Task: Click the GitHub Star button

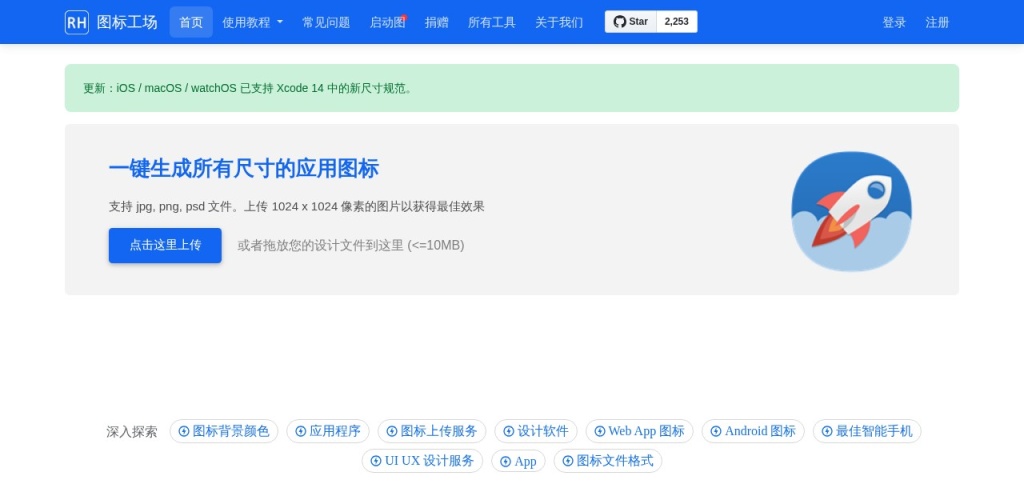Action: coord(630,21)
